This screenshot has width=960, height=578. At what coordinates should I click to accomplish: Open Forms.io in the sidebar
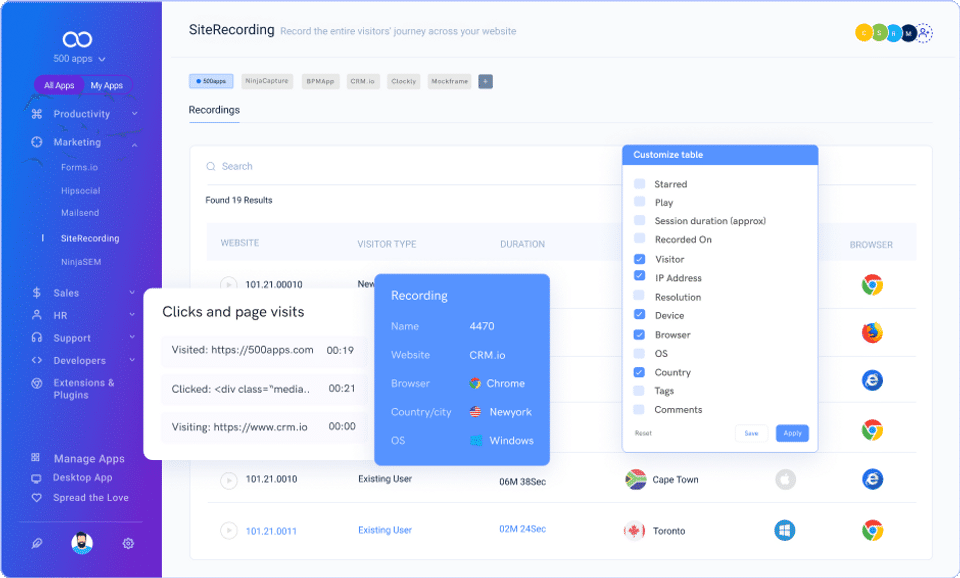(x=80, y=167)
